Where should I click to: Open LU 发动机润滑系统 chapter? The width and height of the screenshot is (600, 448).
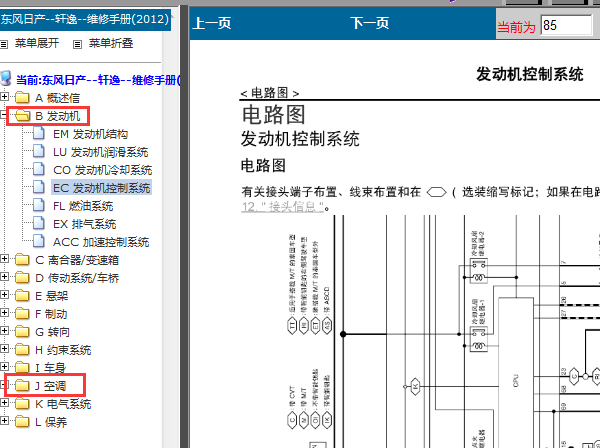(x=100, y=152)
